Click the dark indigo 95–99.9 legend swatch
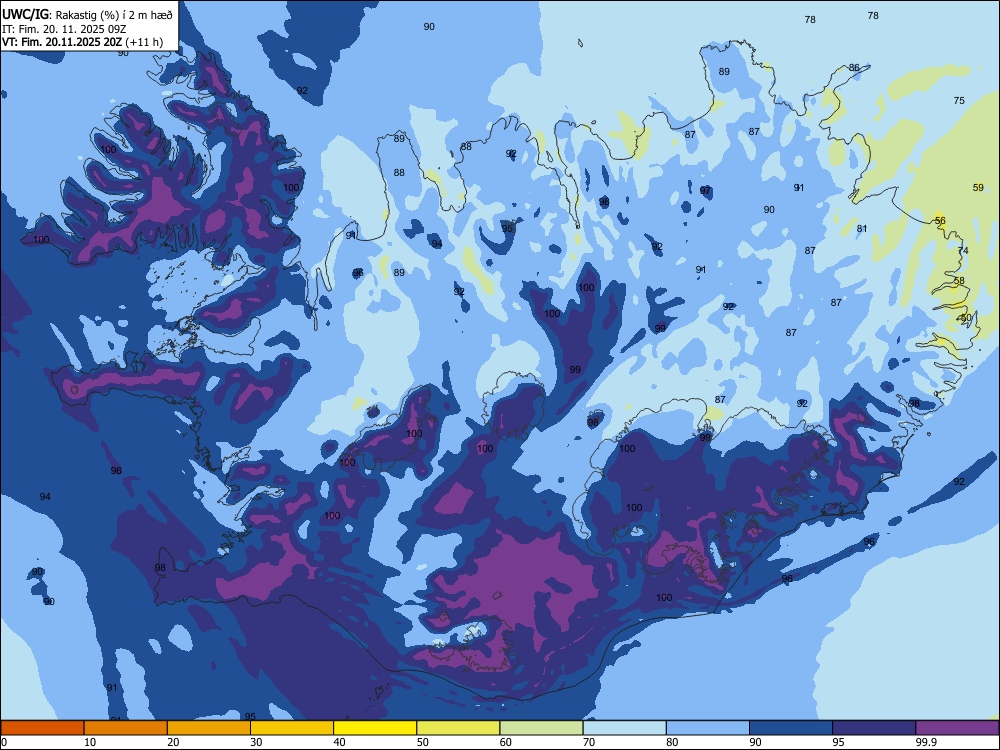 [874, 728]
